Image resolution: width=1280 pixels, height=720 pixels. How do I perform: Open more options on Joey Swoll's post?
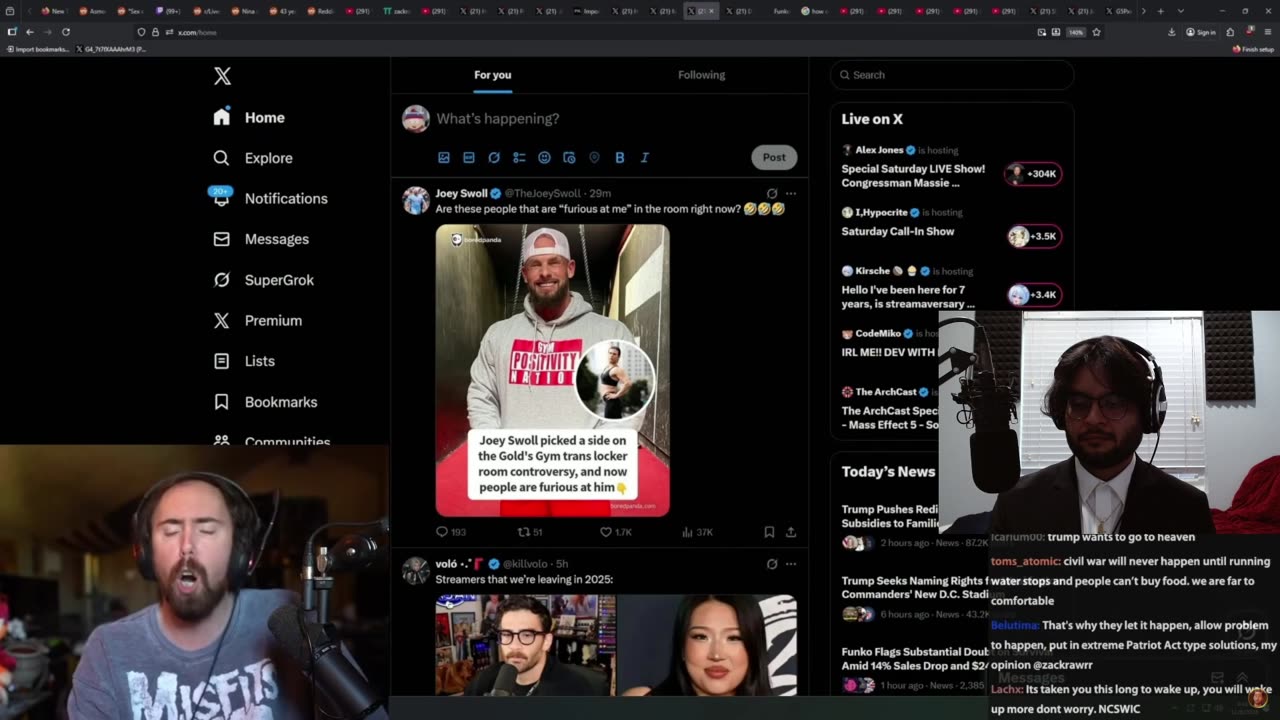pos(791,193)
